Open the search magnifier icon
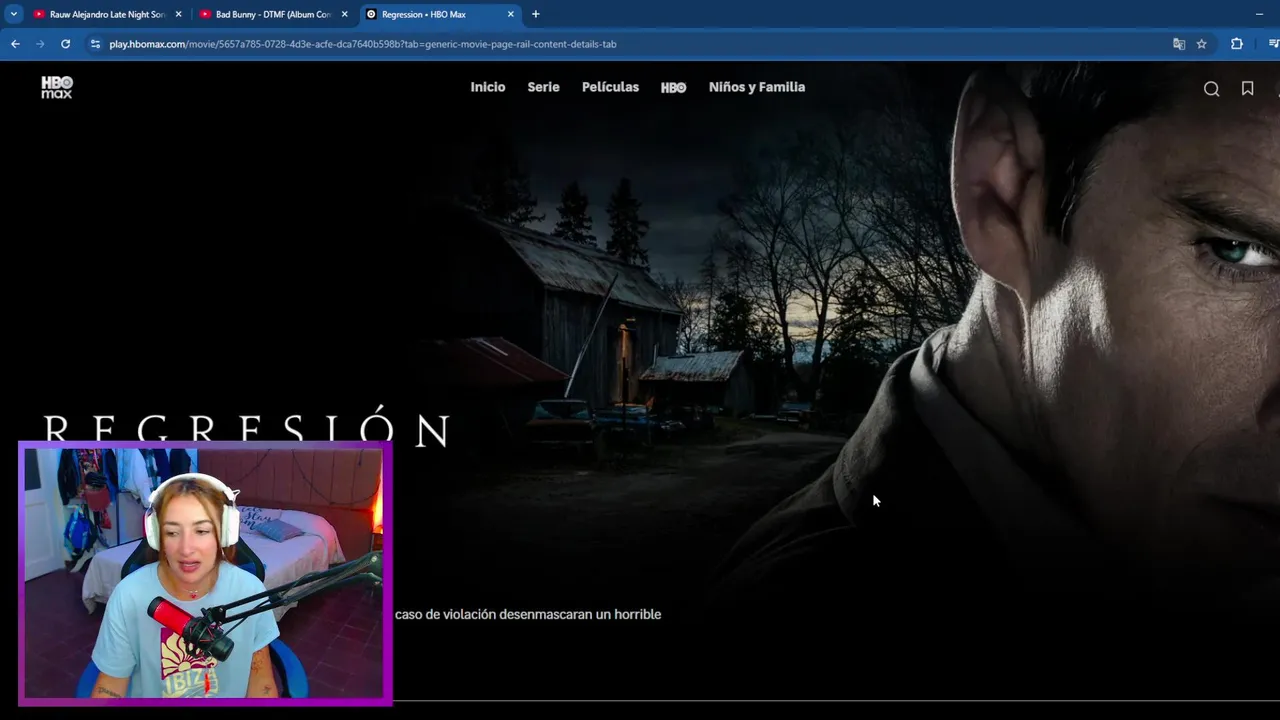The width and height of the screenshot is (1280, 720). pyautogui.click(x=1211, y=89)
